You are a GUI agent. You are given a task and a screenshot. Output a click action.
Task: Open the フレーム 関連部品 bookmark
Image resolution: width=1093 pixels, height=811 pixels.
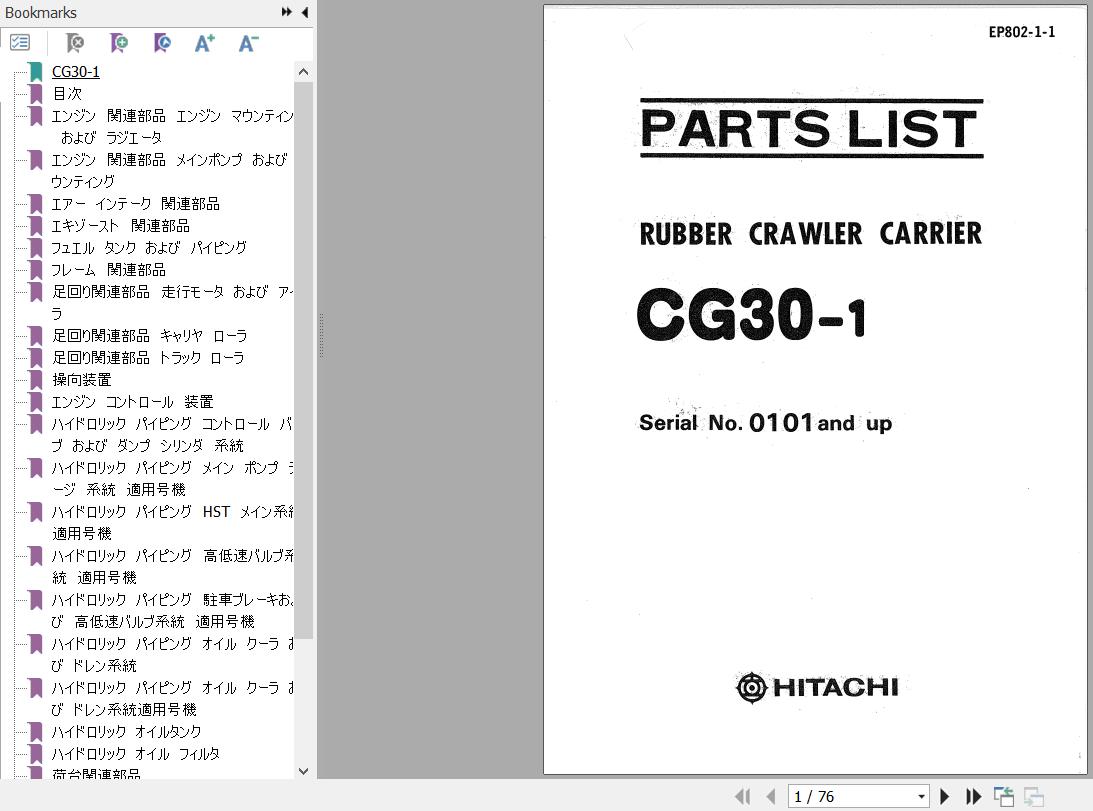109,270
